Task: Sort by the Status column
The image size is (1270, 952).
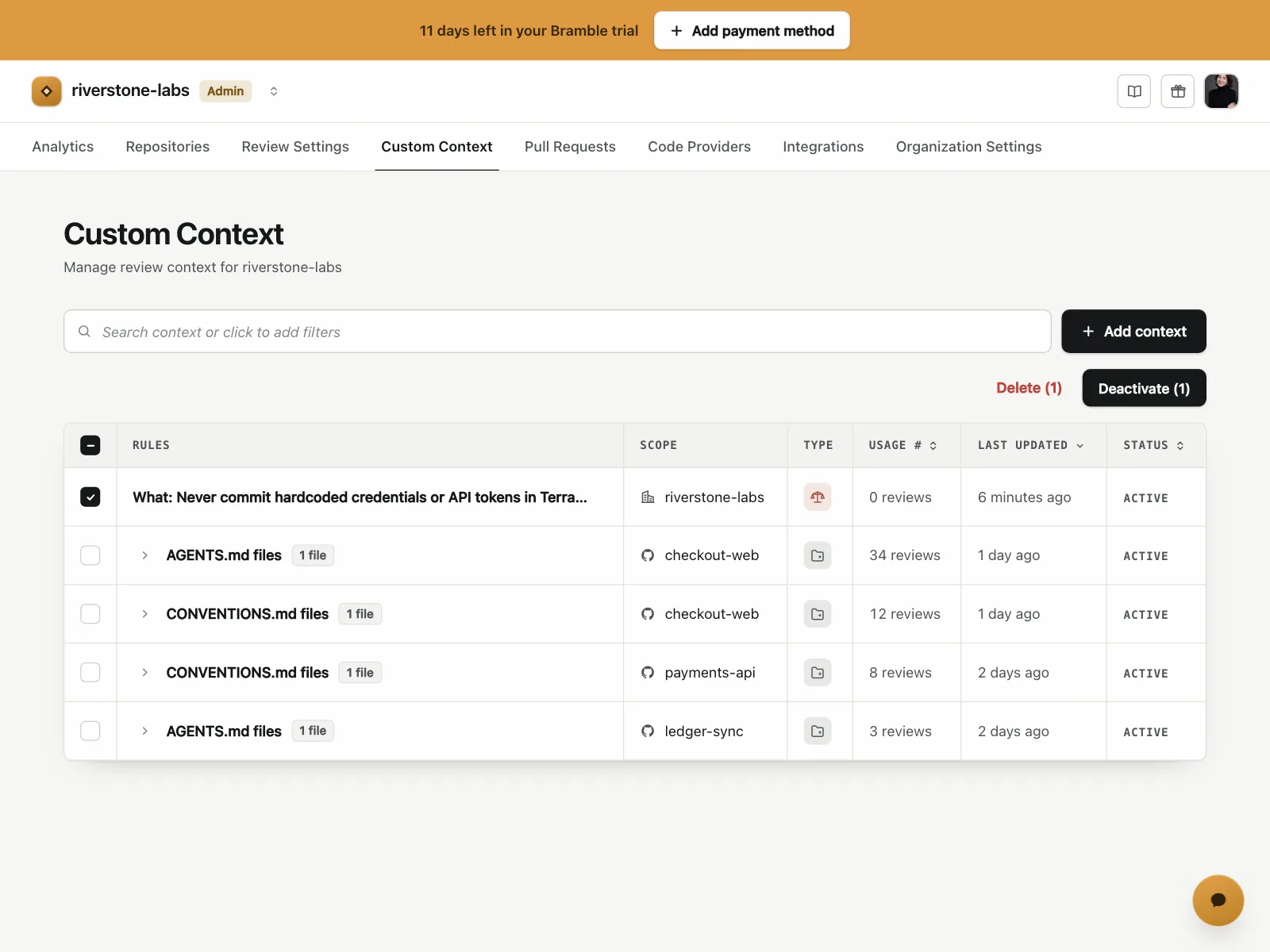Action: tap(1153, 445)
